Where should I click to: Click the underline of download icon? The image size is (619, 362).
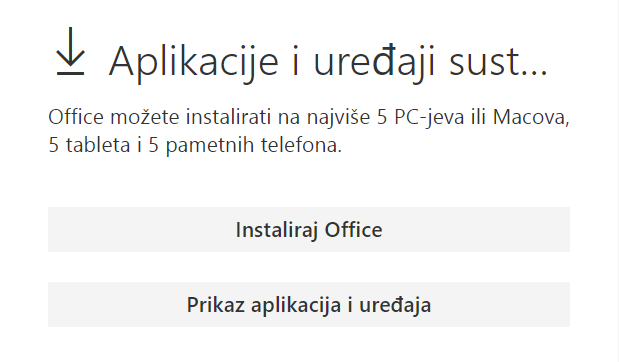(70, 73)
